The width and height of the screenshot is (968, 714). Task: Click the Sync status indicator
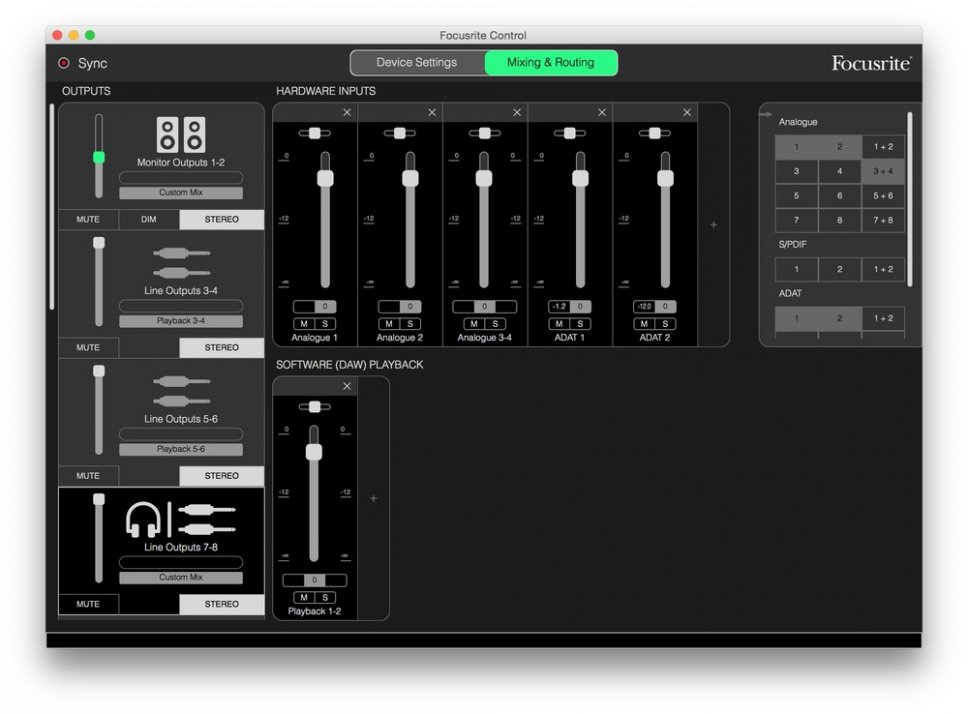[x=64, y=63]
